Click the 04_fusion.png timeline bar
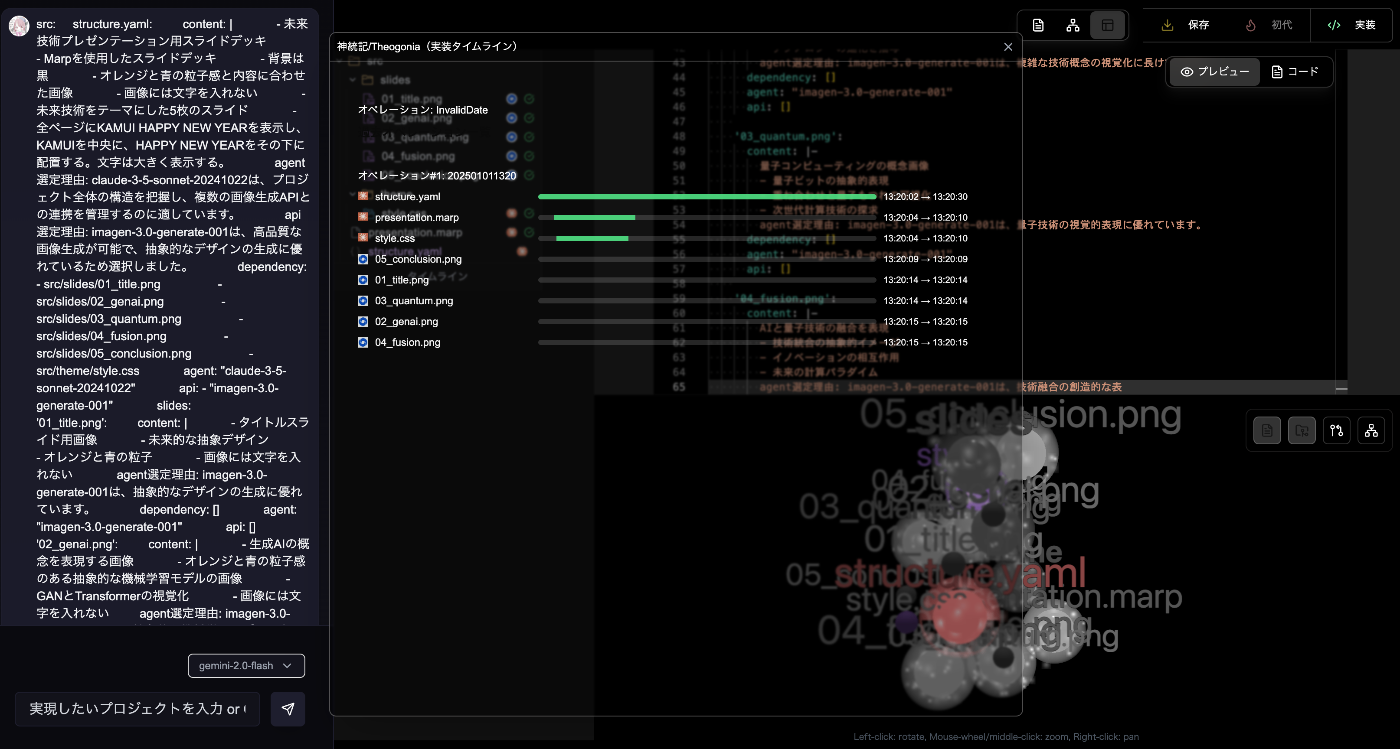1400x749 pixels. [707, 343]
